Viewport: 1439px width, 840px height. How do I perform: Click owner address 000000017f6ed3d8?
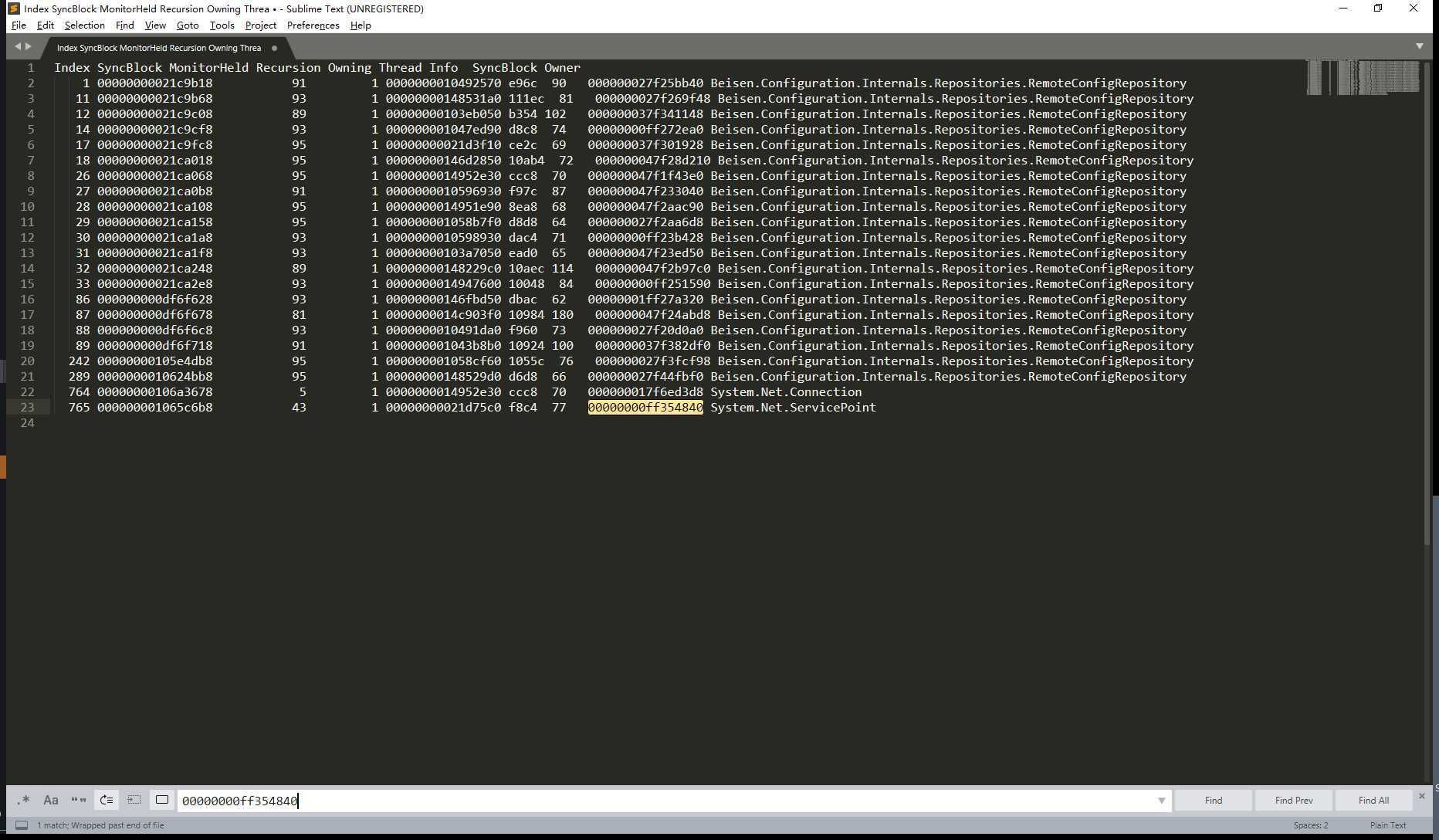tap(645, 392)
